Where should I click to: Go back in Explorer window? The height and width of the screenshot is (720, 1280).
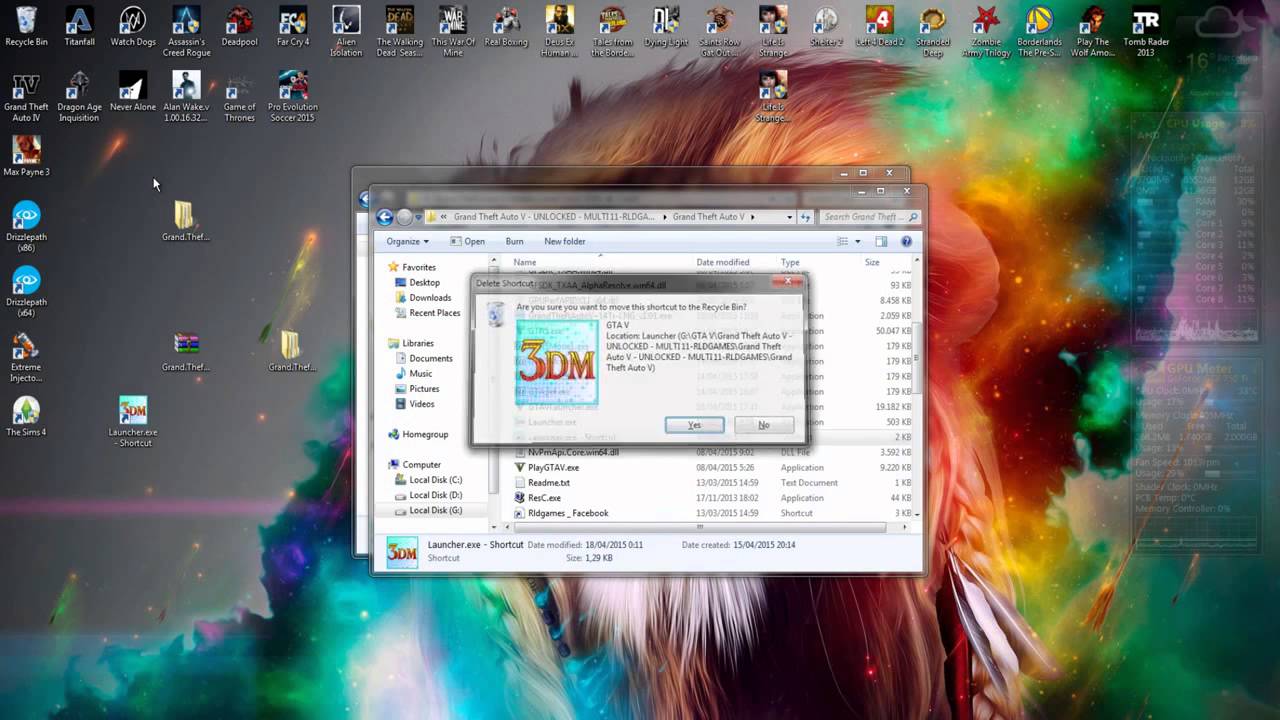tap(385, 217)
